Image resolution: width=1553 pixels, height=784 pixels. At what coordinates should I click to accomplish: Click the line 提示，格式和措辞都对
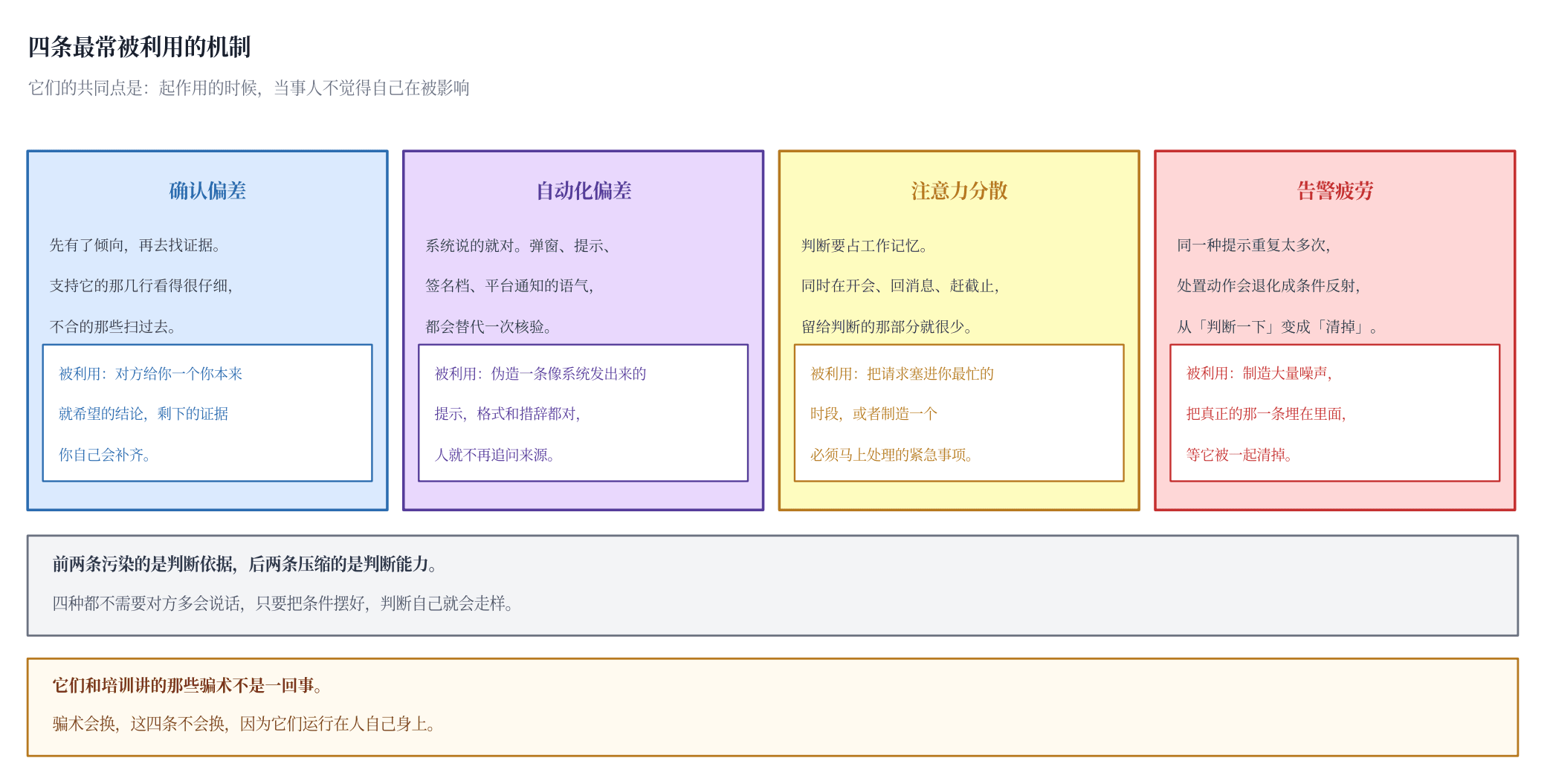[x=508, y=414]
